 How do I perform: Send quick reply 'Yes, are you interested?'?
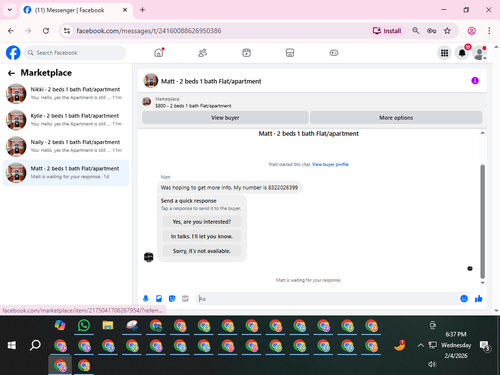point(202,222)
